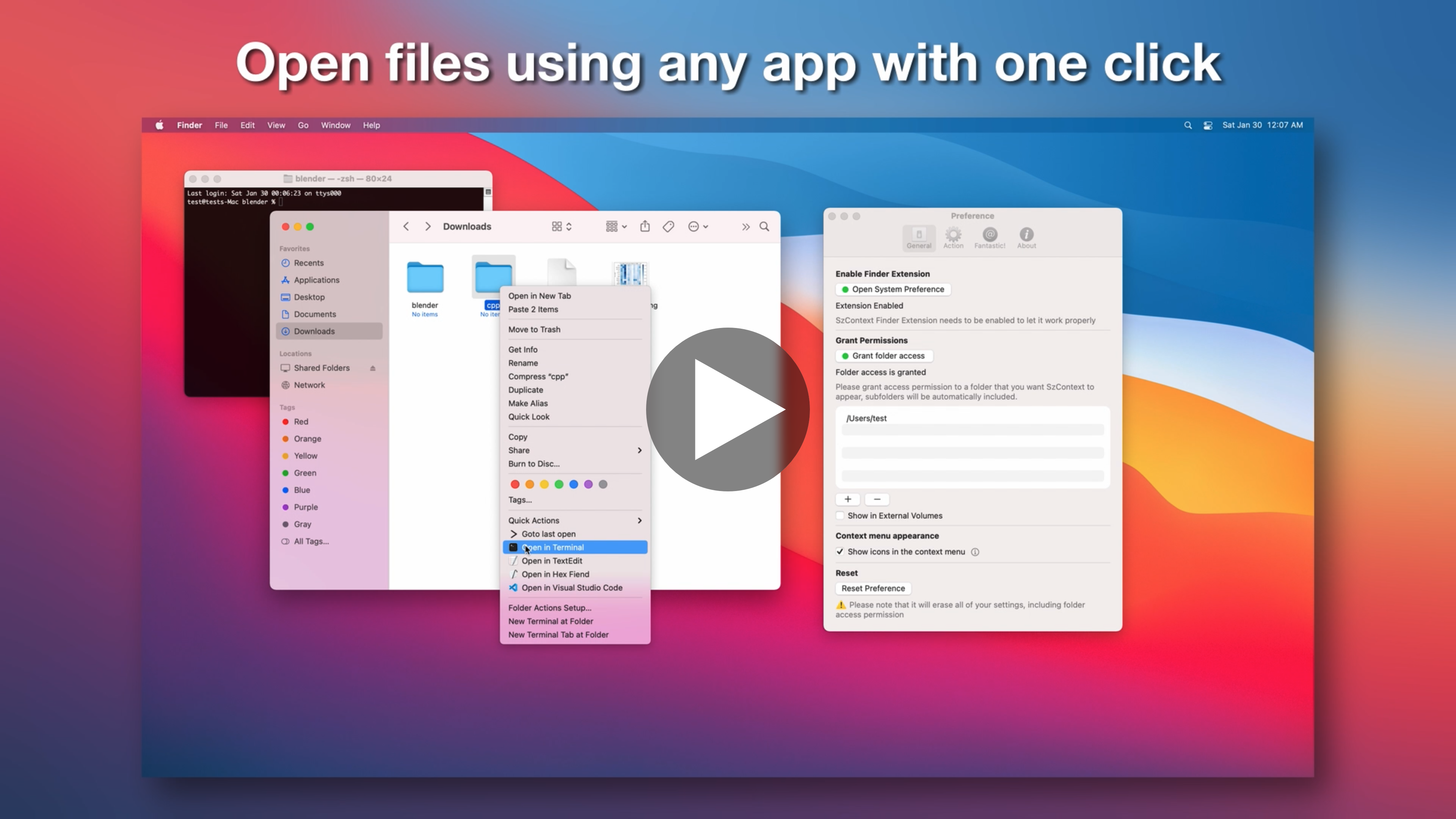Open Spotlight search in menu bar
The width and height of the screenshot is (1456, 819).
[1188, 126]
